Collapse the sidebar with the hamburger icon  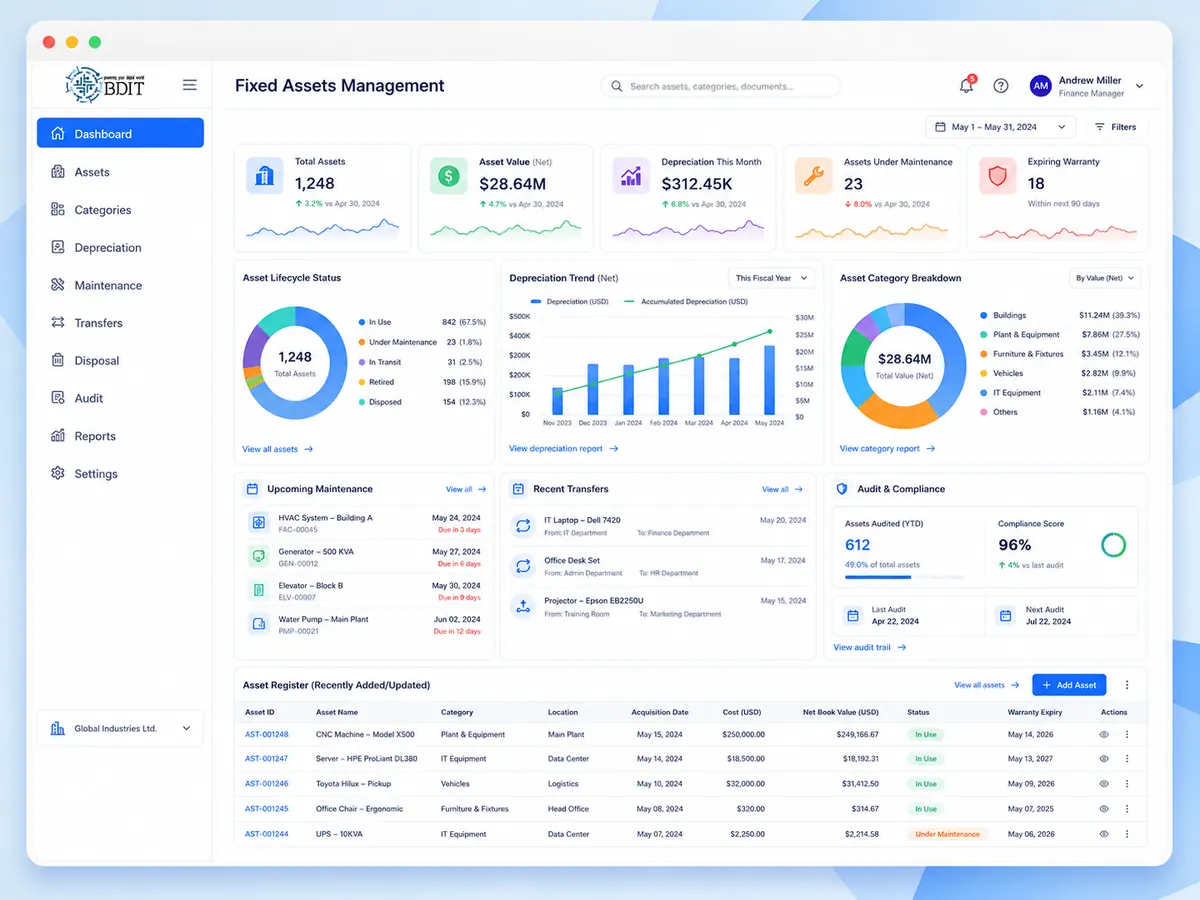190,85
